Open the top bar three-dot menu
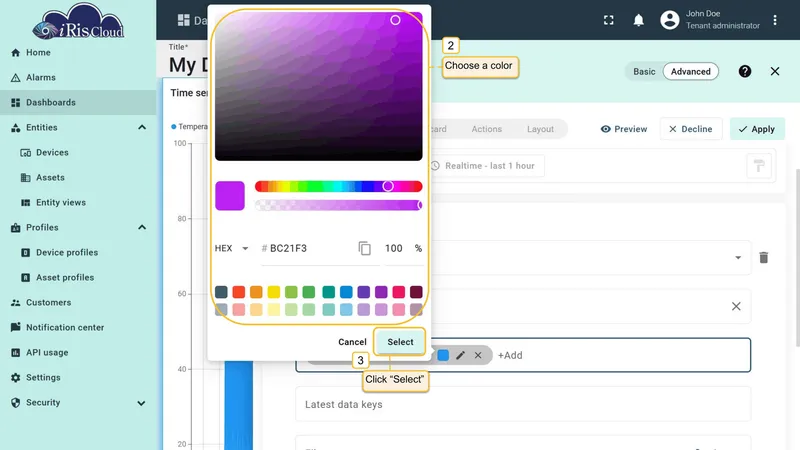 click(774, 20)
